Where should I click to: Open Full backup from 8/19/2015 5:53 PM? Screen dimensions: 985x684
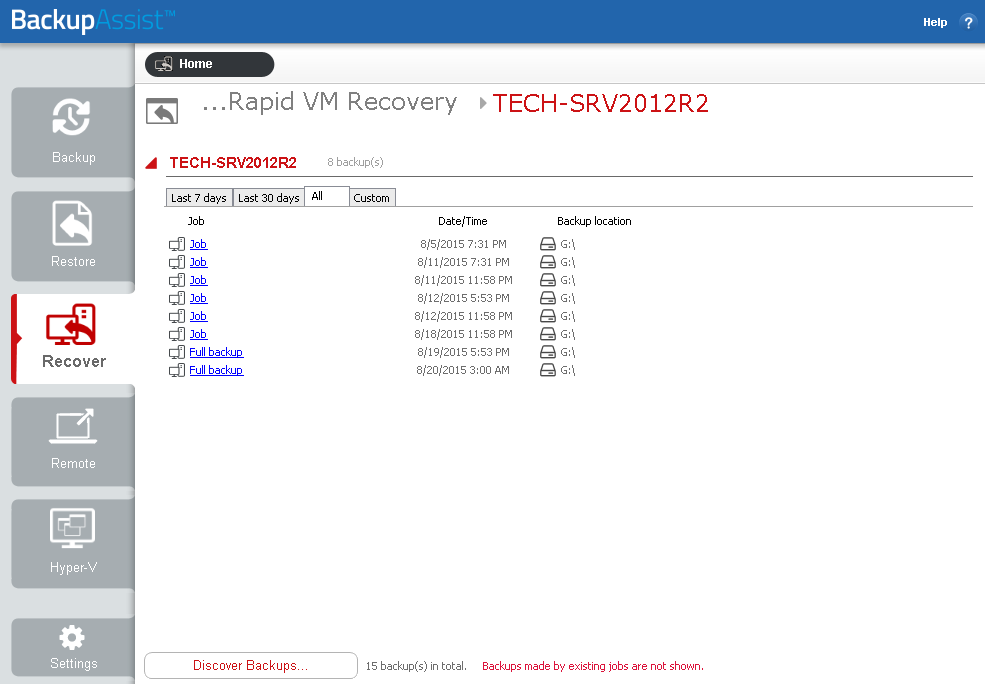(x=216, y=352)
